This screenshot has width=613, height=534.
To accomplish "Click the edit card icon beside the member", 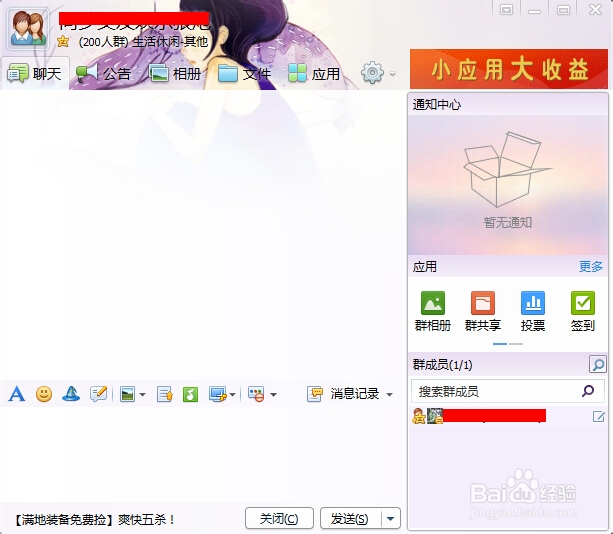I will pyautogui.click(x=599, y=416).
